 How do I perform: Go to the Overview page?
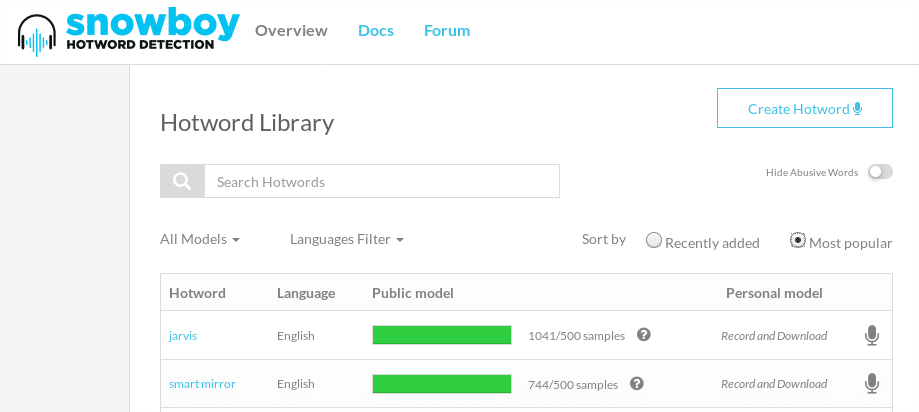click(291, 30)
